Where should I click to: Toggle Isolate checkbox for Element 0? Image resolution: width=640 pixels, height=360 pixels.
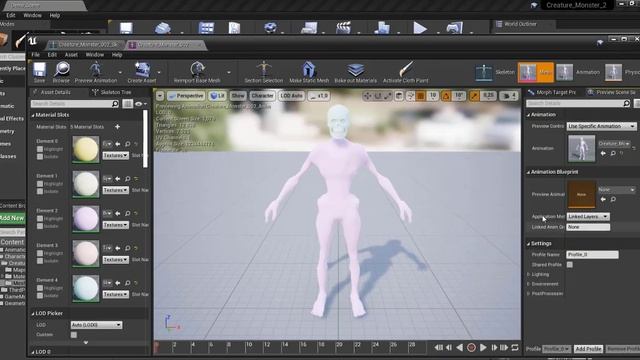[40, 156]
